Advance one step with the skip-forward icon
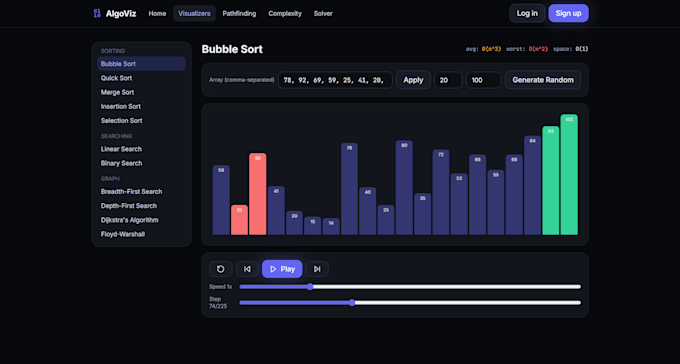The image size is (680, 364). coord(317,269)
